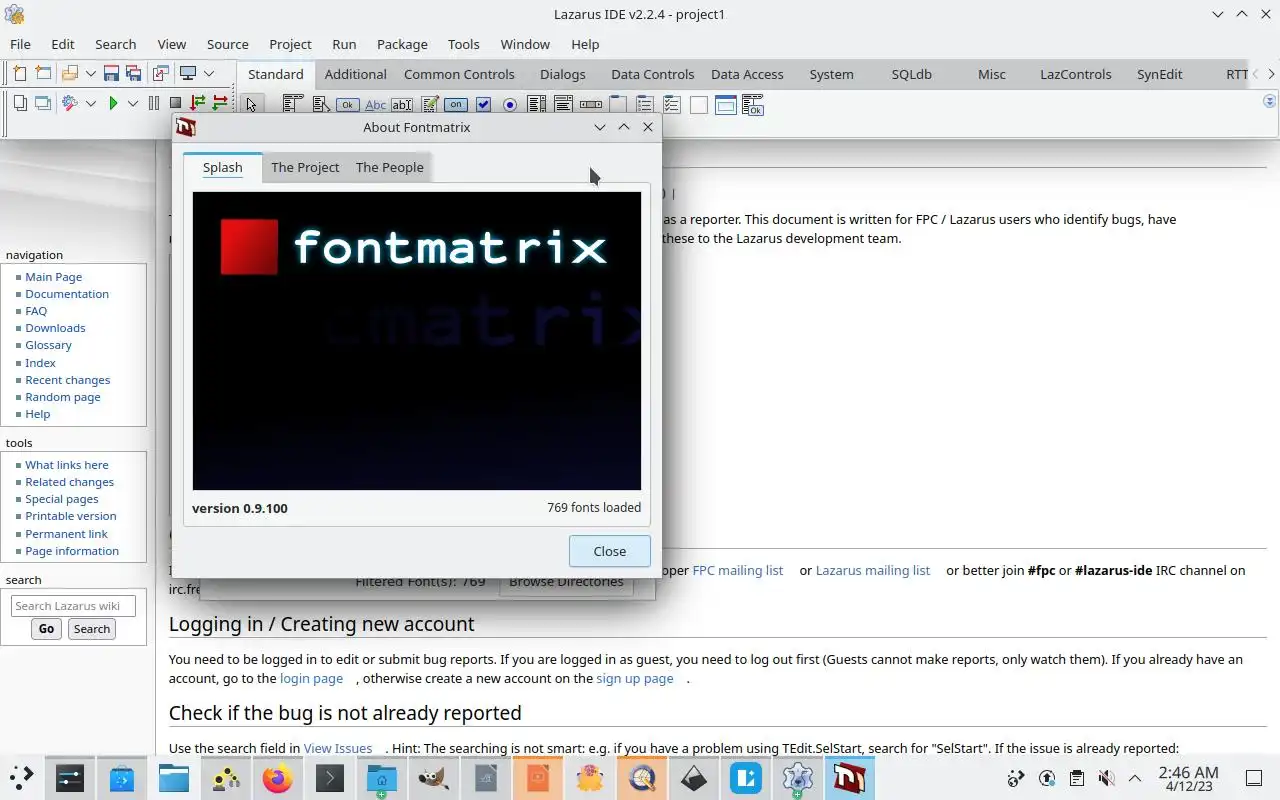Pause the running program
This screenshot has width=1280, height=800.
pyautogui.click(x=154, y=103)
